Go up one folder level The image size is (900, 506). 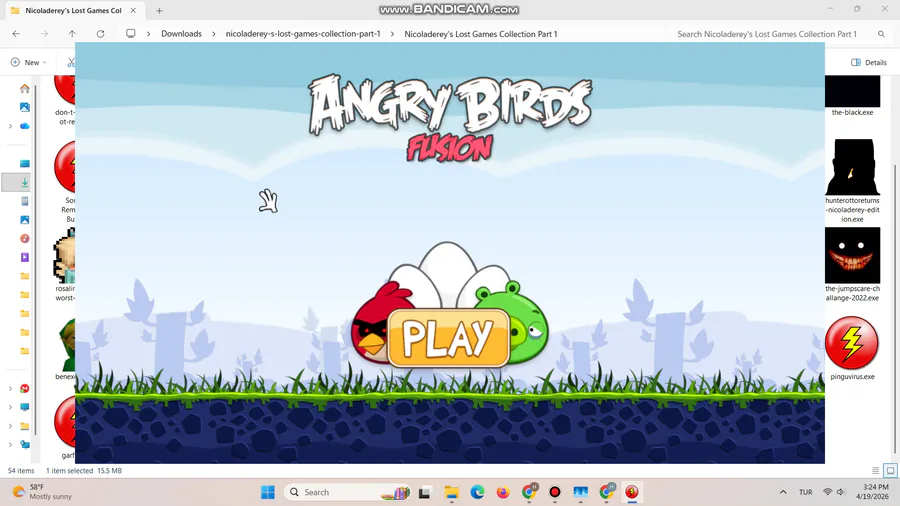72,34
